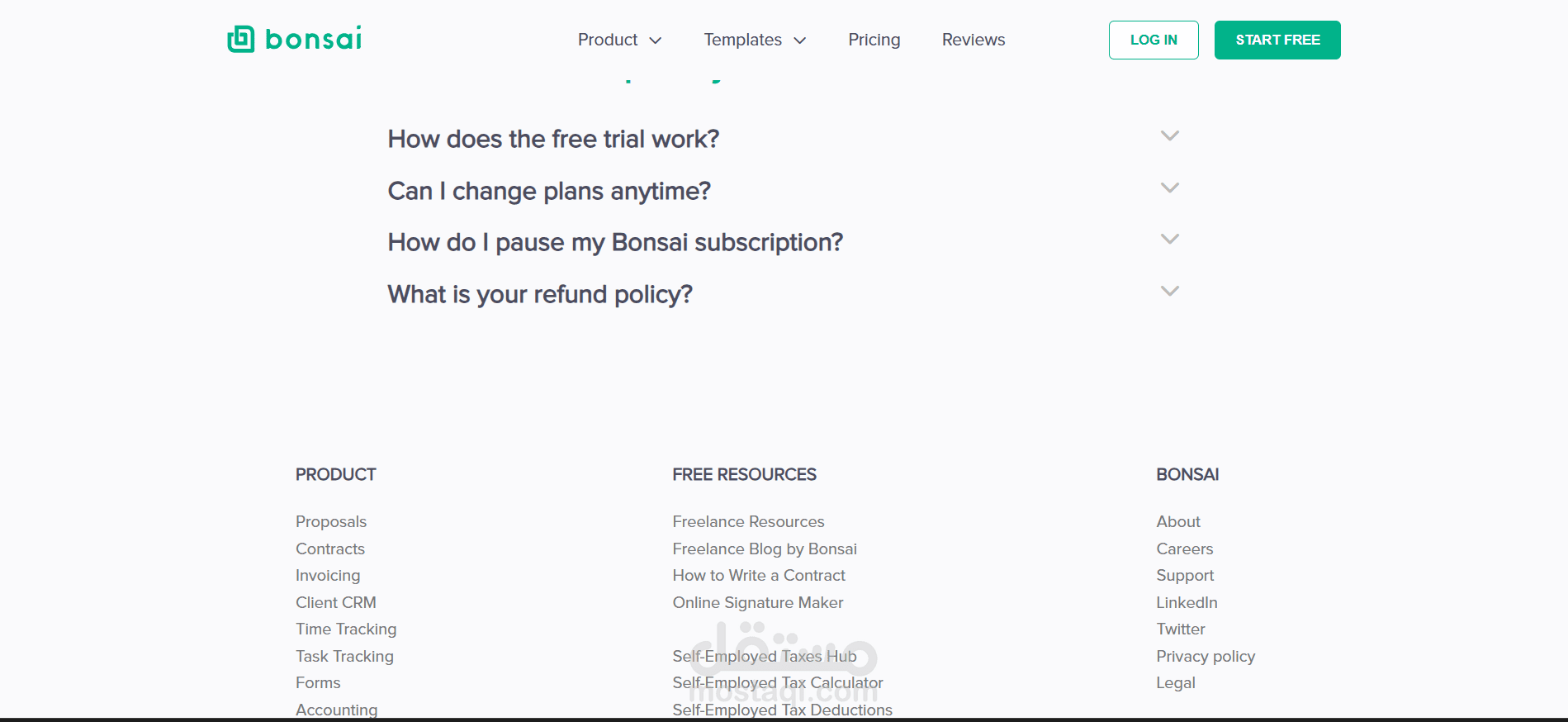Image resolution: width=1568 pixels, height=722 pixels.
Task: Open the Templates dropdown menu
Action: (754, 40)
